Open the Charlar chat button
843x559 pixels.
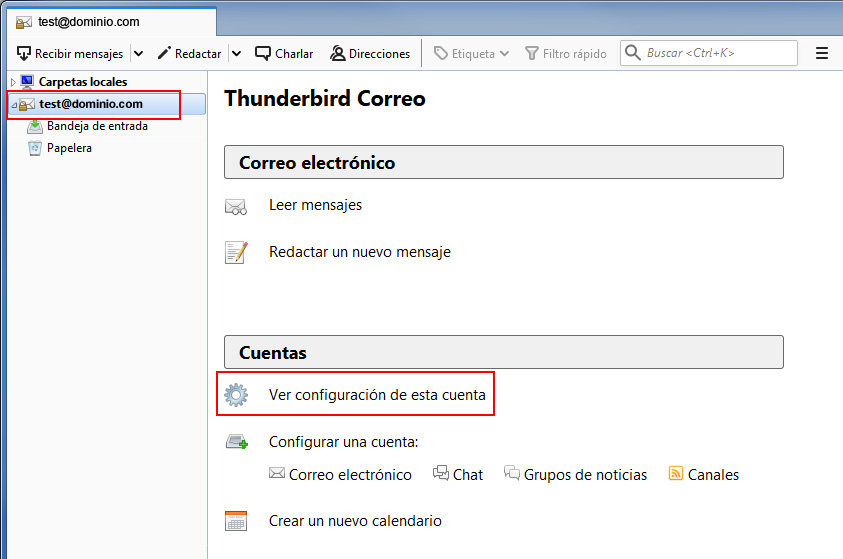click(x=284, y=53)
